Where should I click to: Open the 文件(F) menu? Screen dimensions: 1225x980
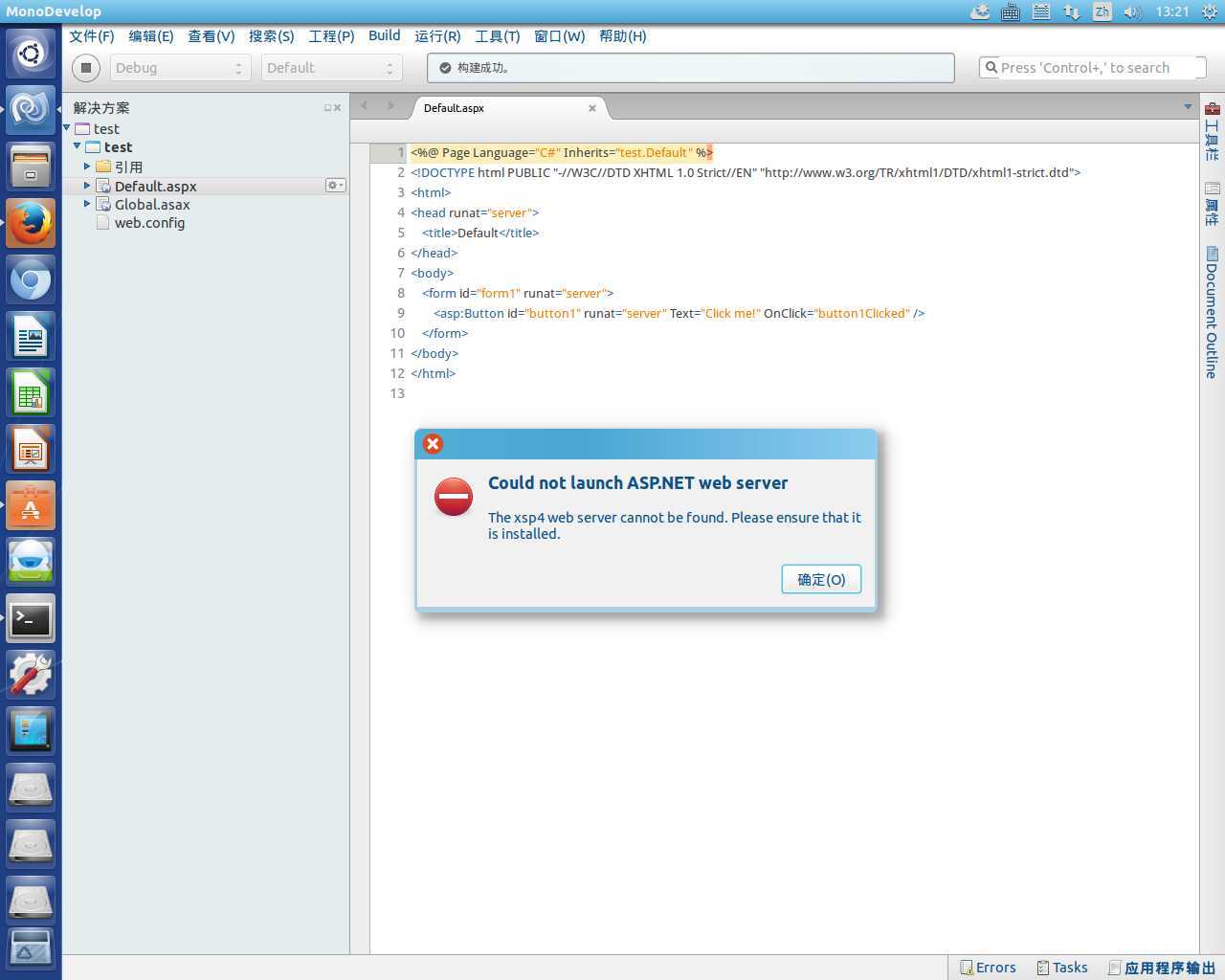click(92, 36)
